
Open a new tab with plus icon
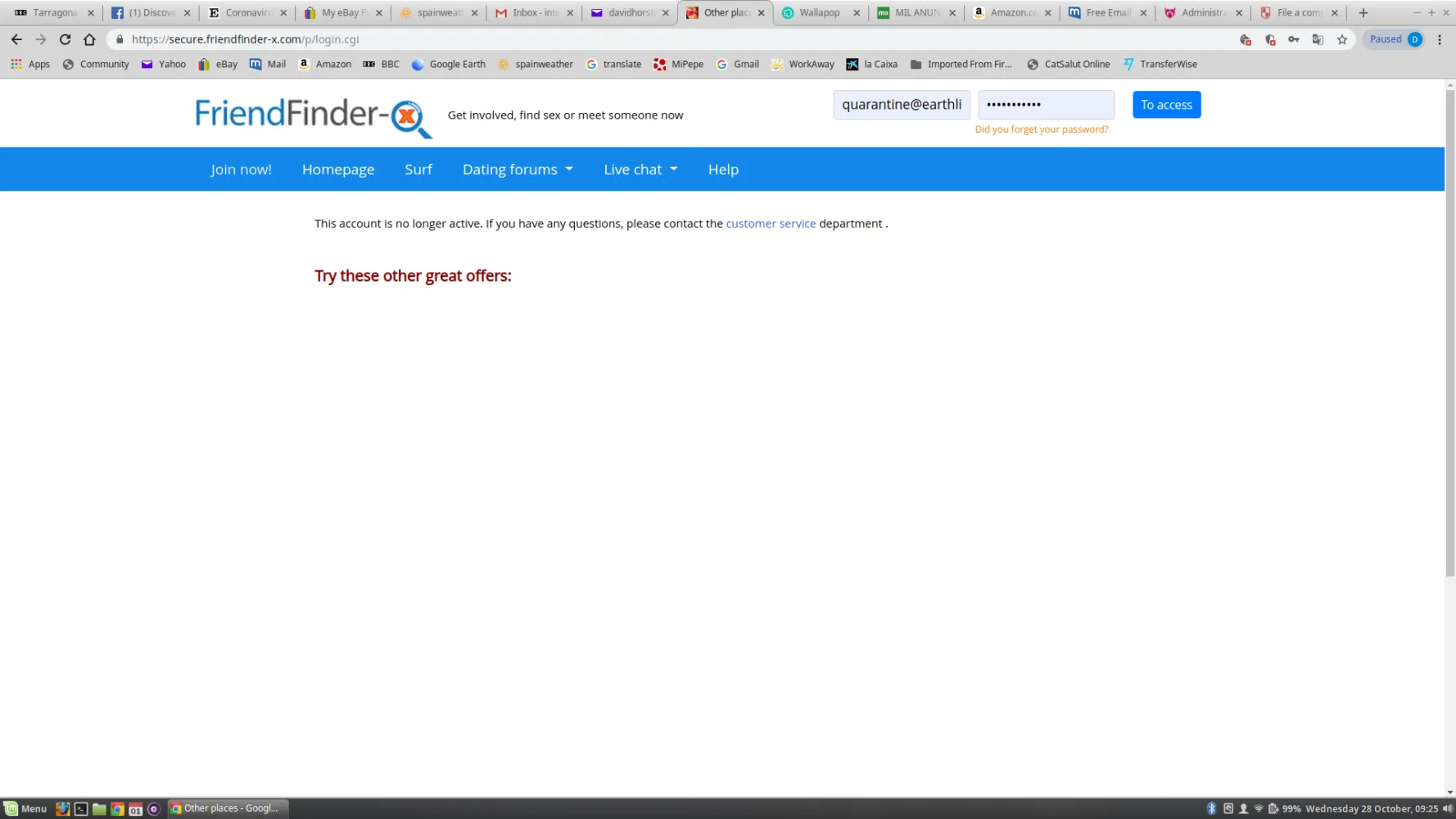pyautogui.click(x=1363, y=12)
